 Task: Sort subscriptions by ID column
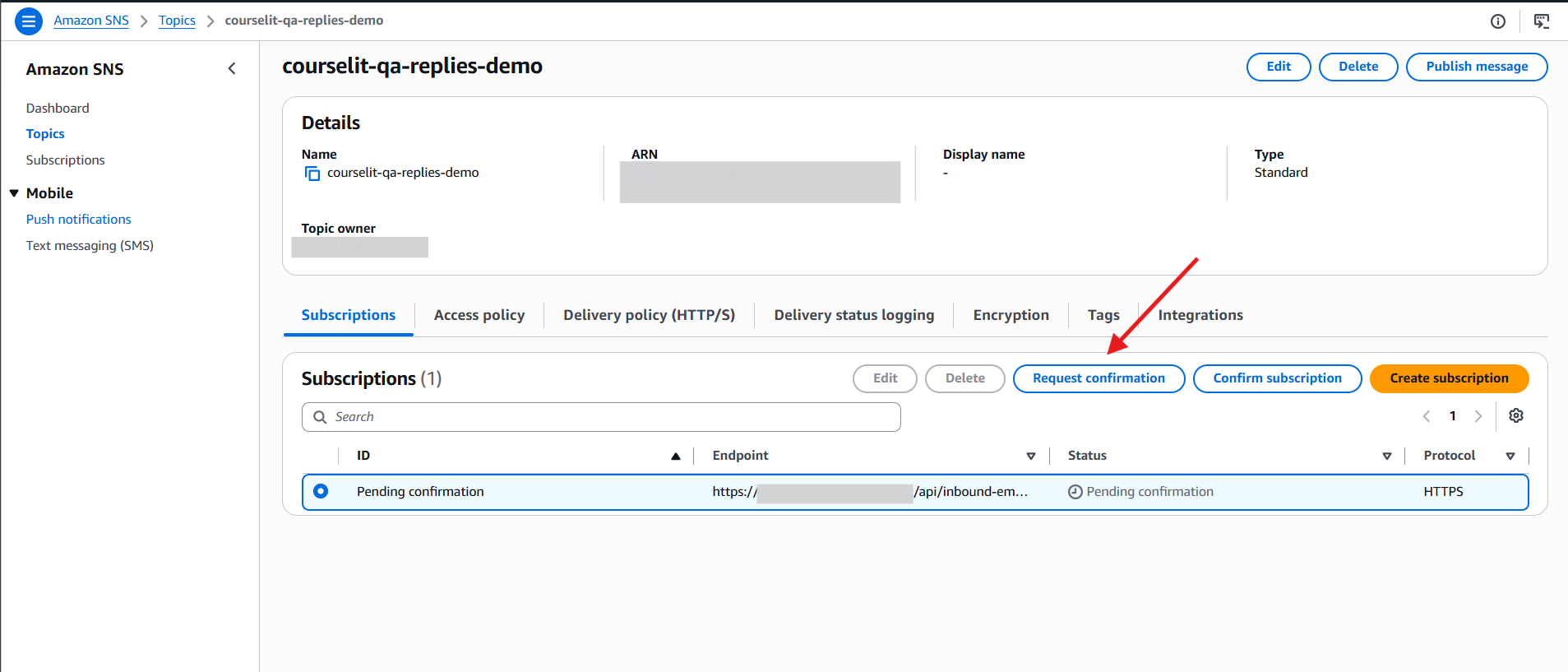pos(675,456)
